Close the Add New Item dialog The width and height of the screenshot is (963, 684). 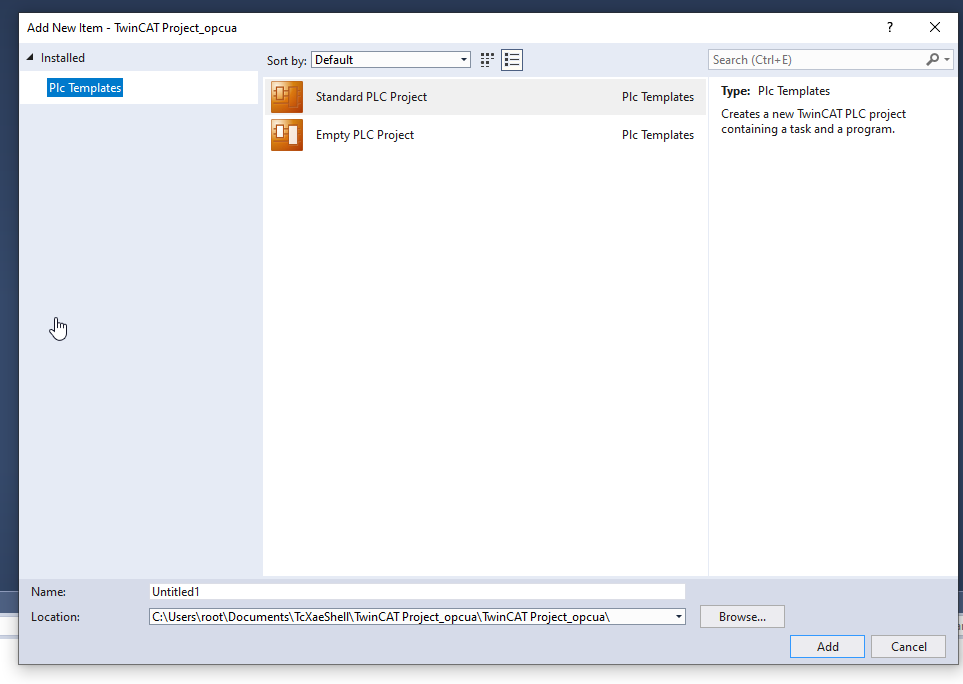click(x=935, y=27)
